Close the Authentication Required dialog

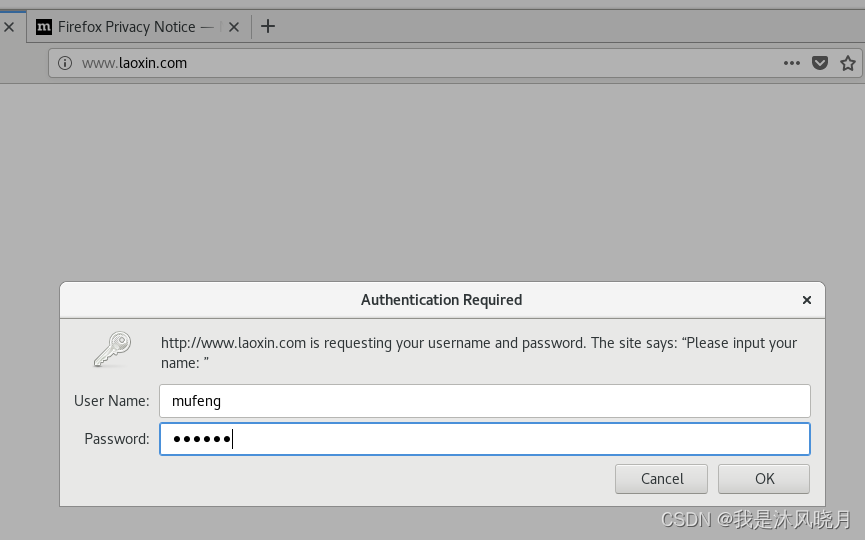[807, 300]
